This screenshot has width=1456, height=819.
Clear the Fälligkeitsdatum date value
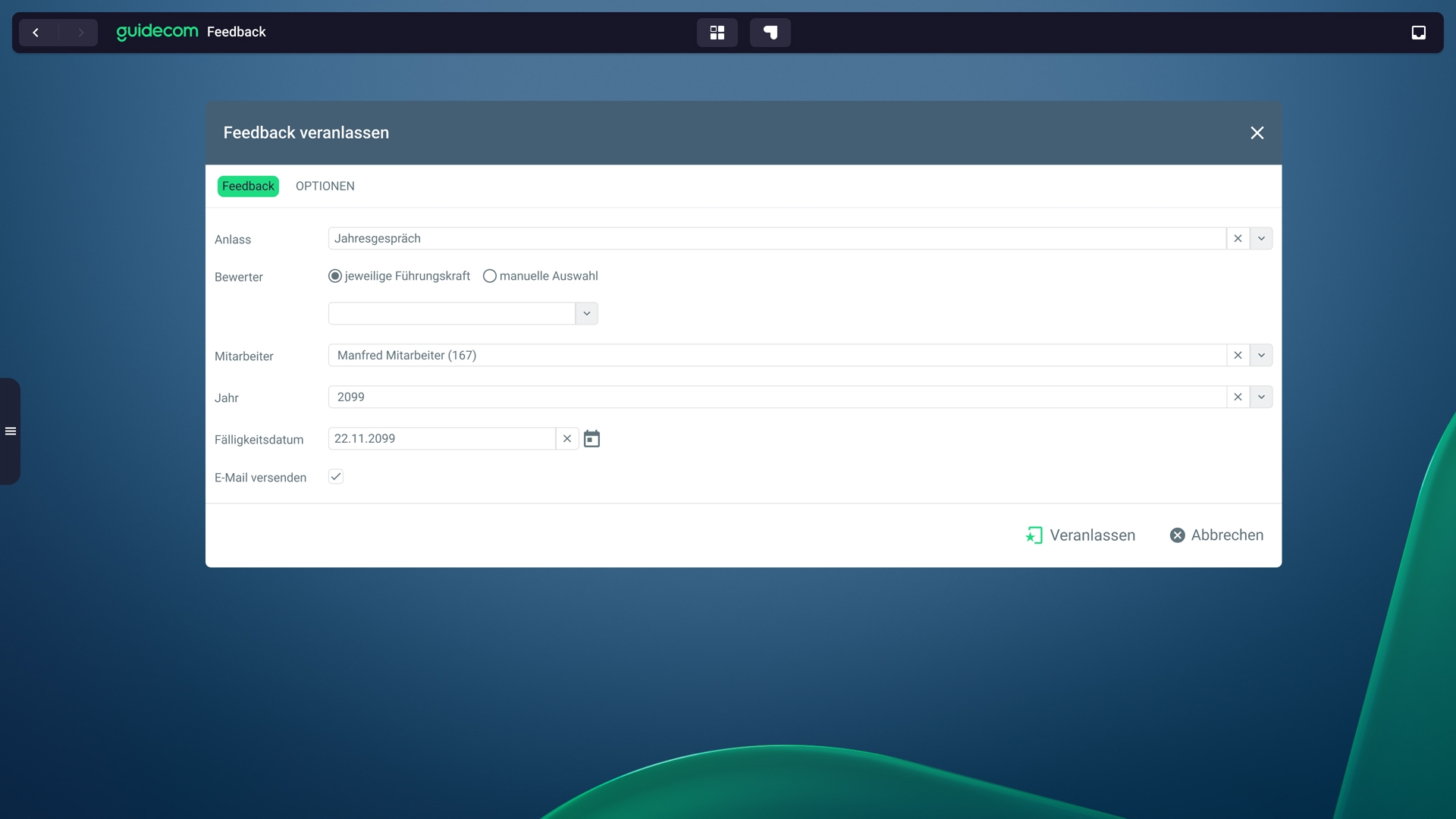coord(566,439)
